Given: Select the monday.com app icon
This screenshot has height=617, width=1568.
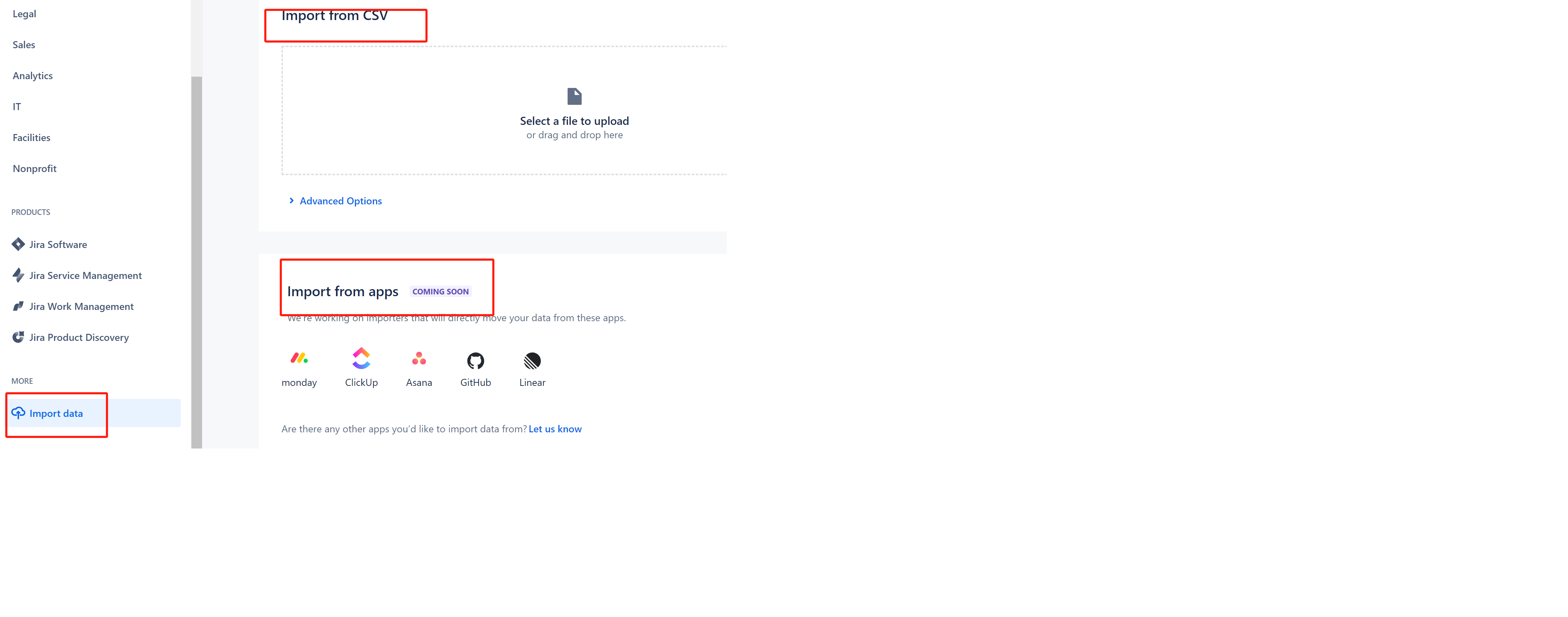Looking at the screenshot, I should click(x=299, y=358).
